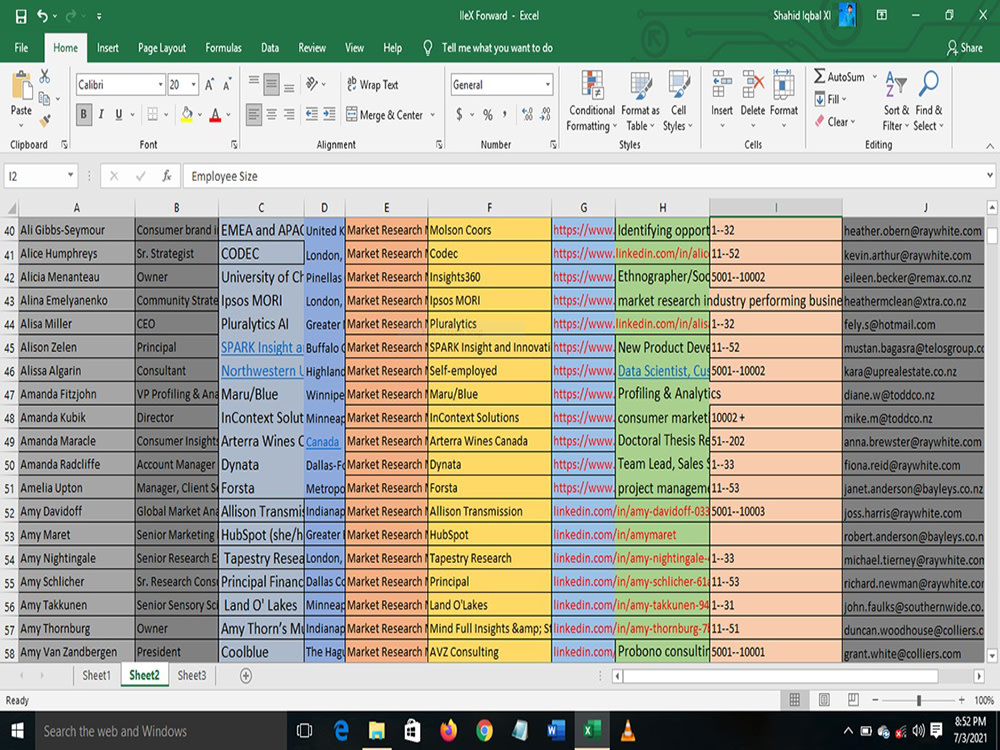Open Format as Table
This screenshot has height=750, width=1000.
click(640, 101)
